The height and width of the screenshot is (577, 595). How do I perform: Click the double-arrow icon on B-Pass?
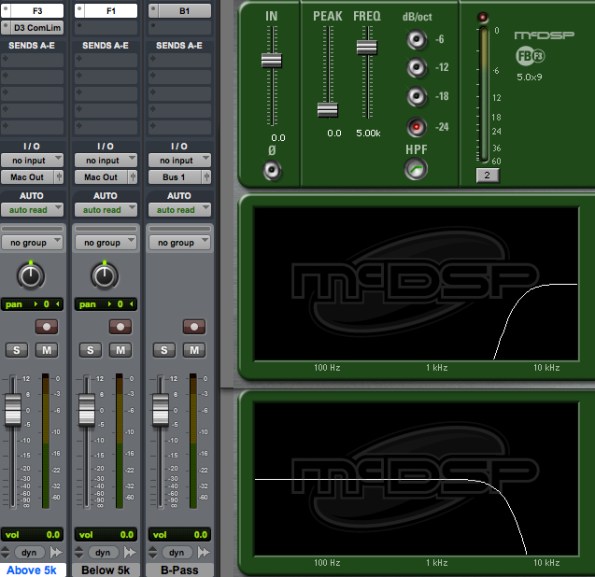(x=203, y=552)
